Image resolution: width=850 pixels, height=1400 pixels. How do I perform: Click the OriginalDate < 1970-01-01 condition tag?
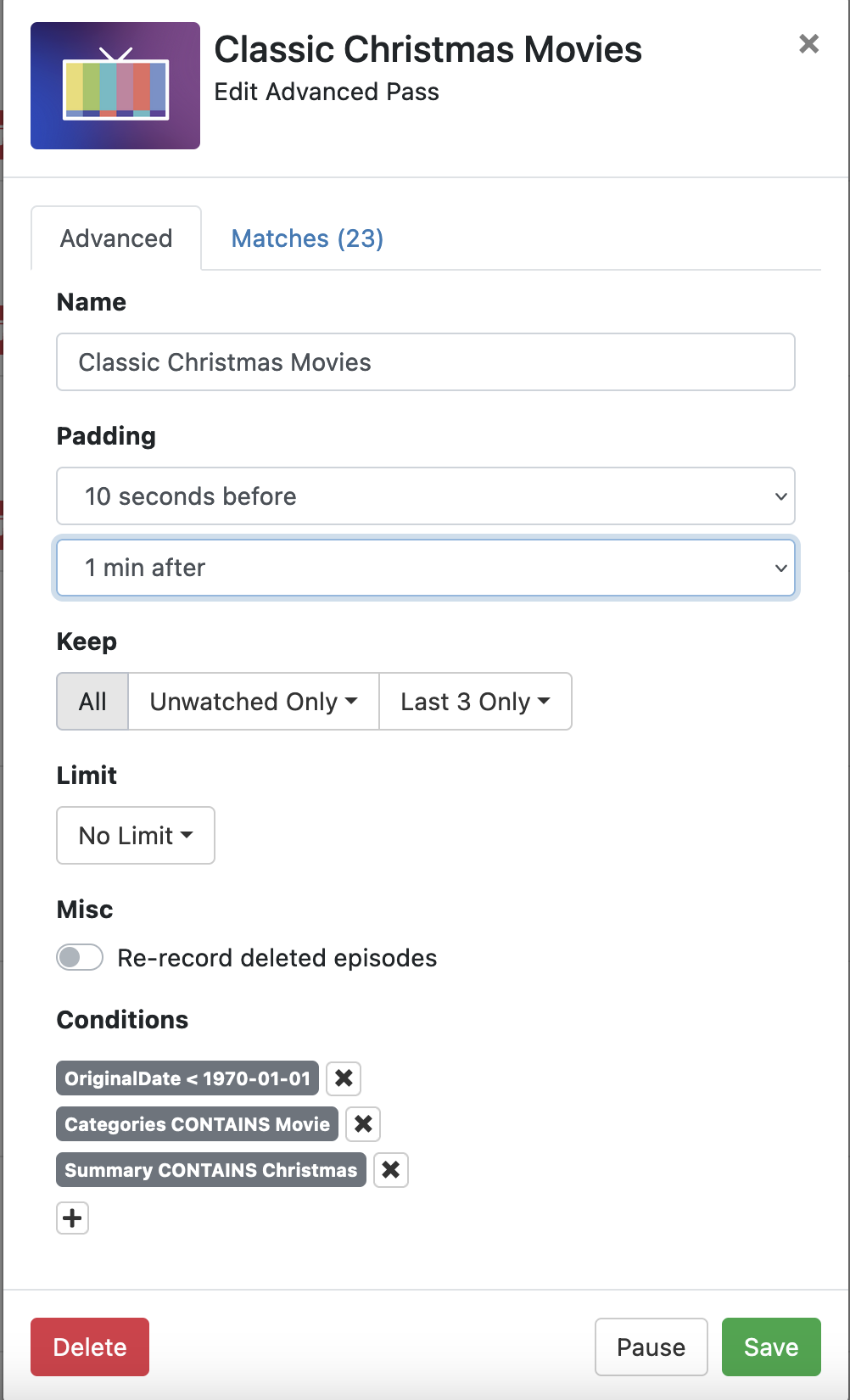click(187, 1078)
